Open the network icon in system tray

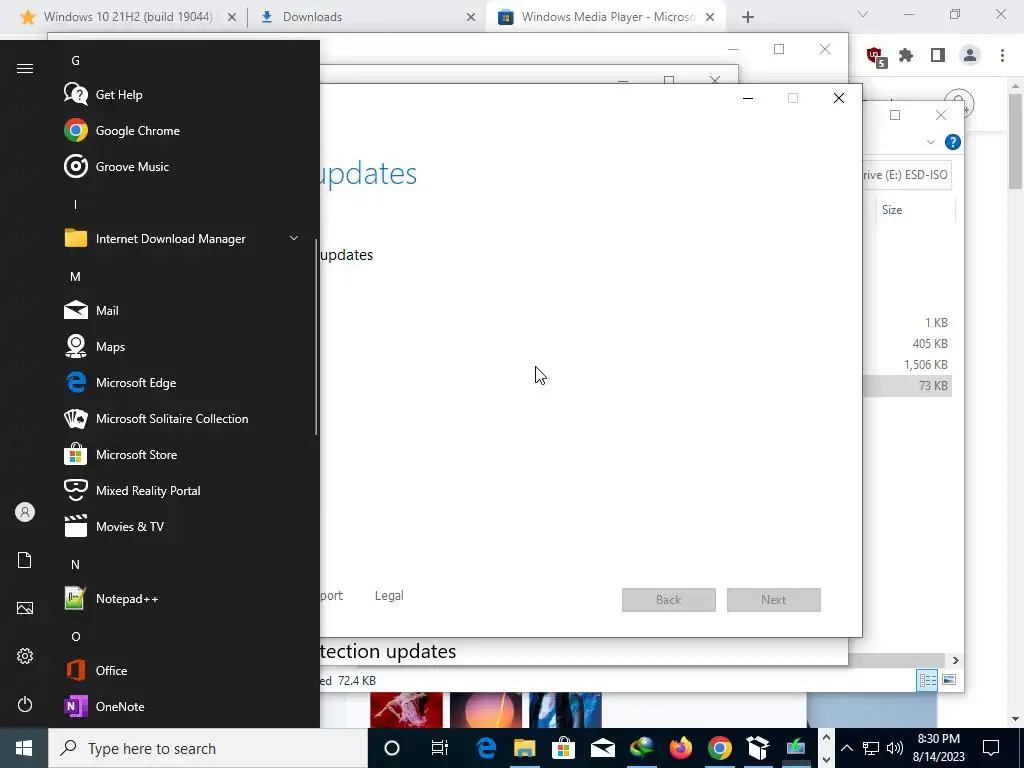[x=871, y=748]
